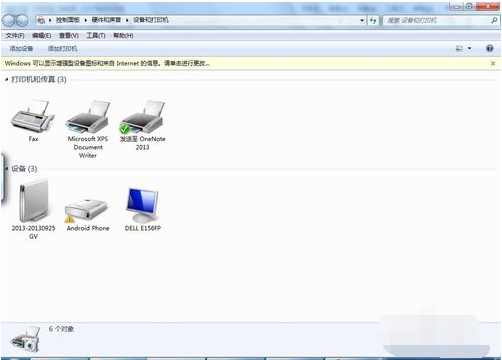Select the 发送至 OneNote 2013 printer

click(x=142, y=117)
